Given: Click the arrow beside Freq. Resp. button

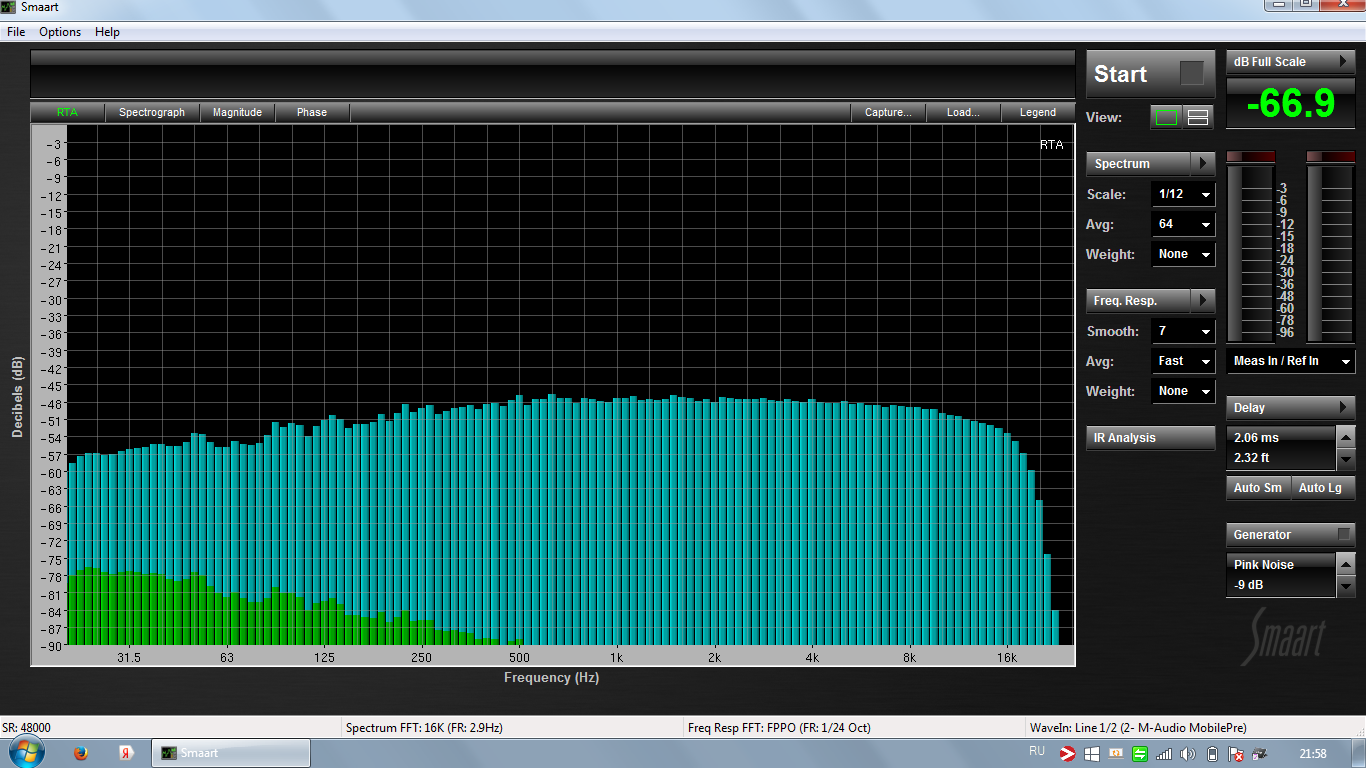Looking at the screenshot, I should (1204, 301).
